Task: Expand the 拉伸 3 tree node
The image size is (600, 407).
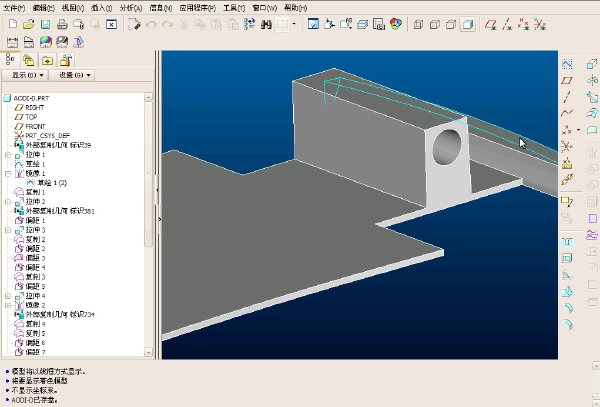Action: tap(8, 230)
